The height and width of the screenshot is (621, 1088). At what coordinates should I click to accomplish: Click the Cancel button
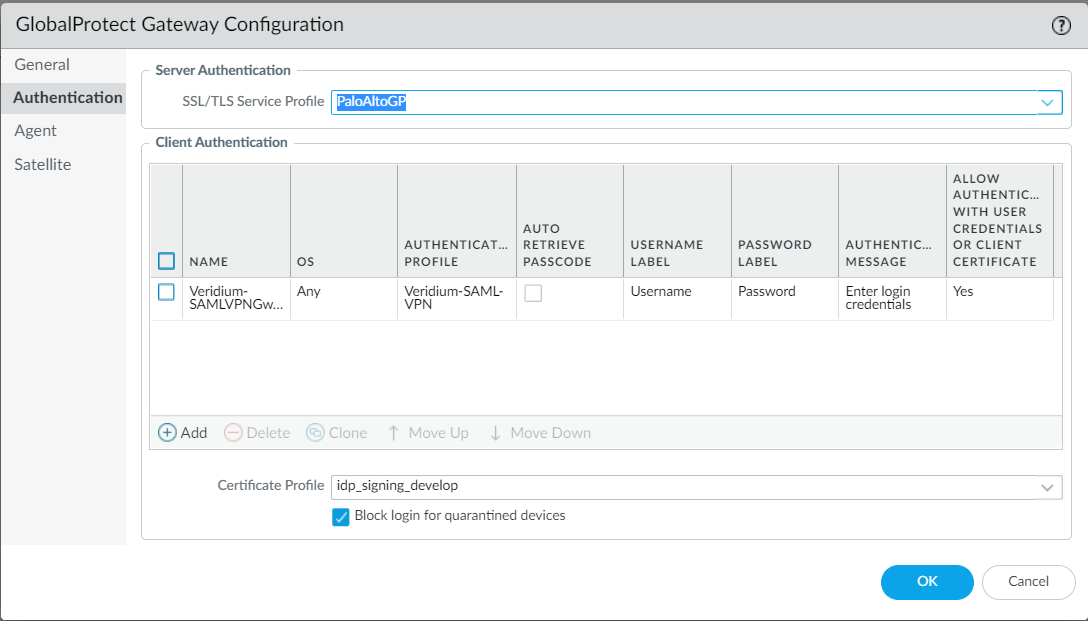[x=1028, y=582]
